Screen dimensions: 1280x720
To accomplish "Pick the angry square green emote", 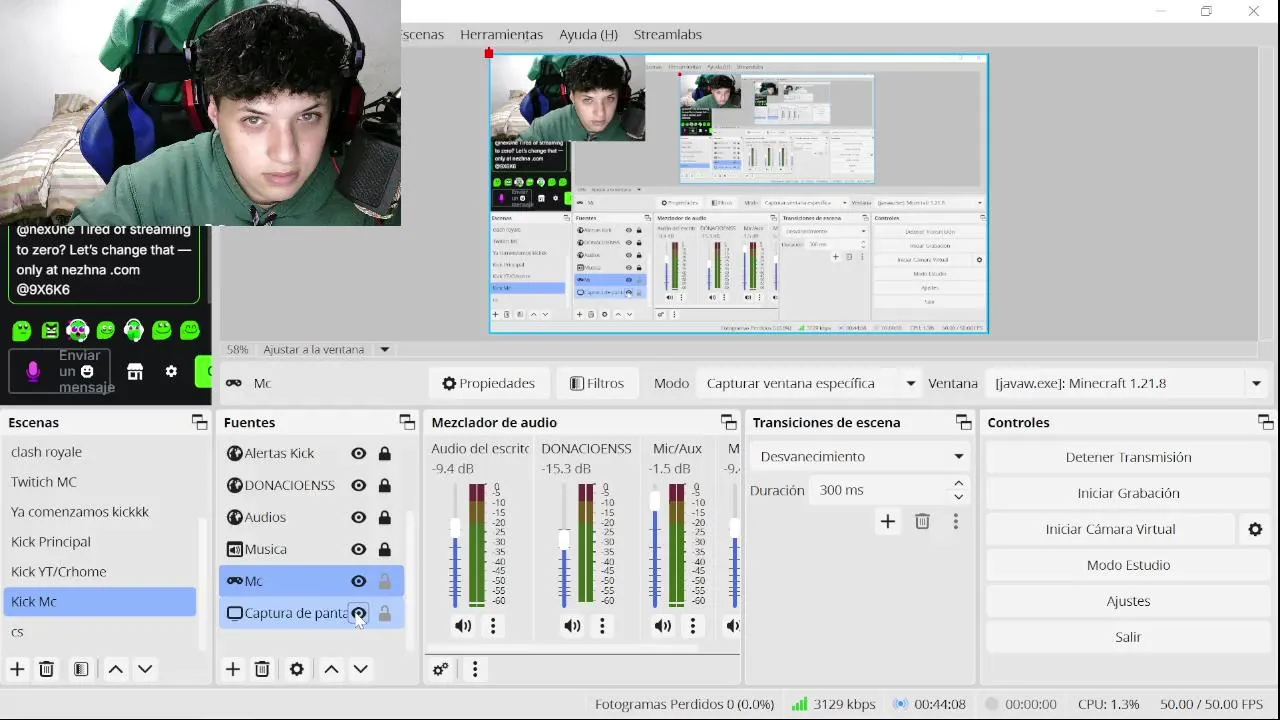I will (x=50, y=330).
